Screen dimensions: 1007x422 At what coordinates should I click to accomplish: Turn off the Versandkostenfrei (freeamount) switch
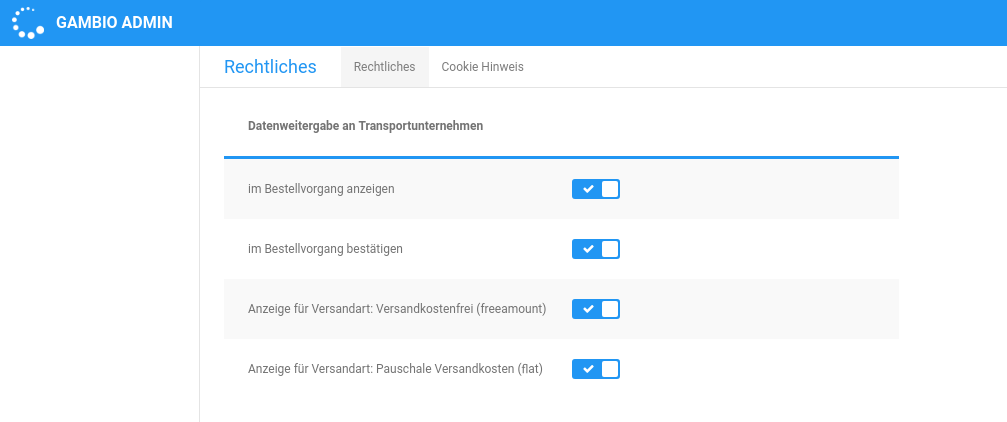click(x=596, y=309)
